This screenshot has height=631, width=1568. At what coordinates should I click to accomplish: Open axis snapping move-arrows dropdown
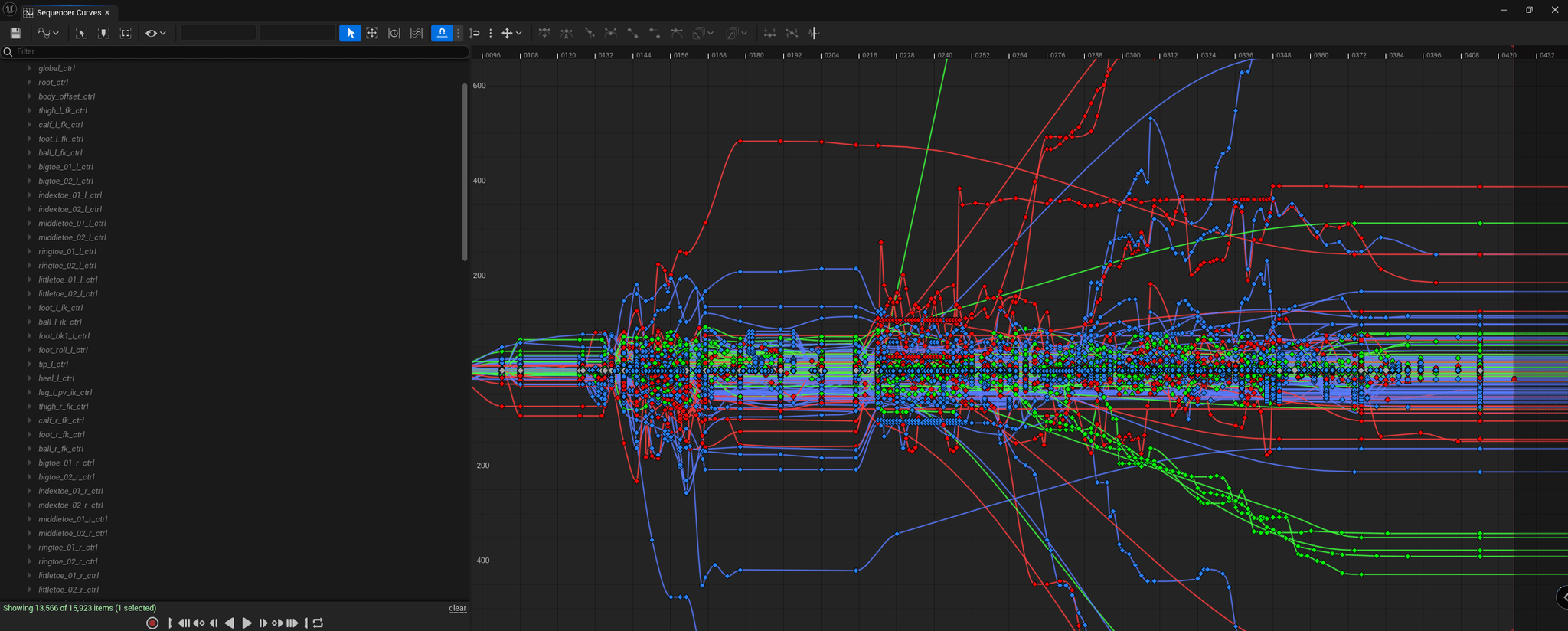click(511, 33)
